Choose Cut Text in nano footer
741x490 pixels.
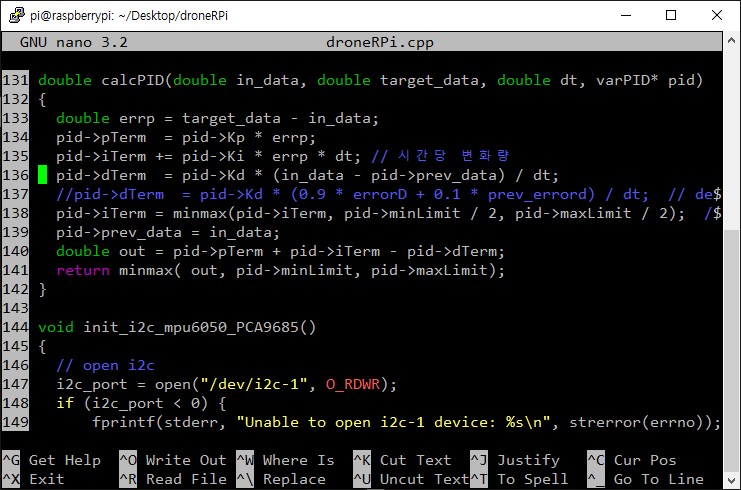pos(415,460)
